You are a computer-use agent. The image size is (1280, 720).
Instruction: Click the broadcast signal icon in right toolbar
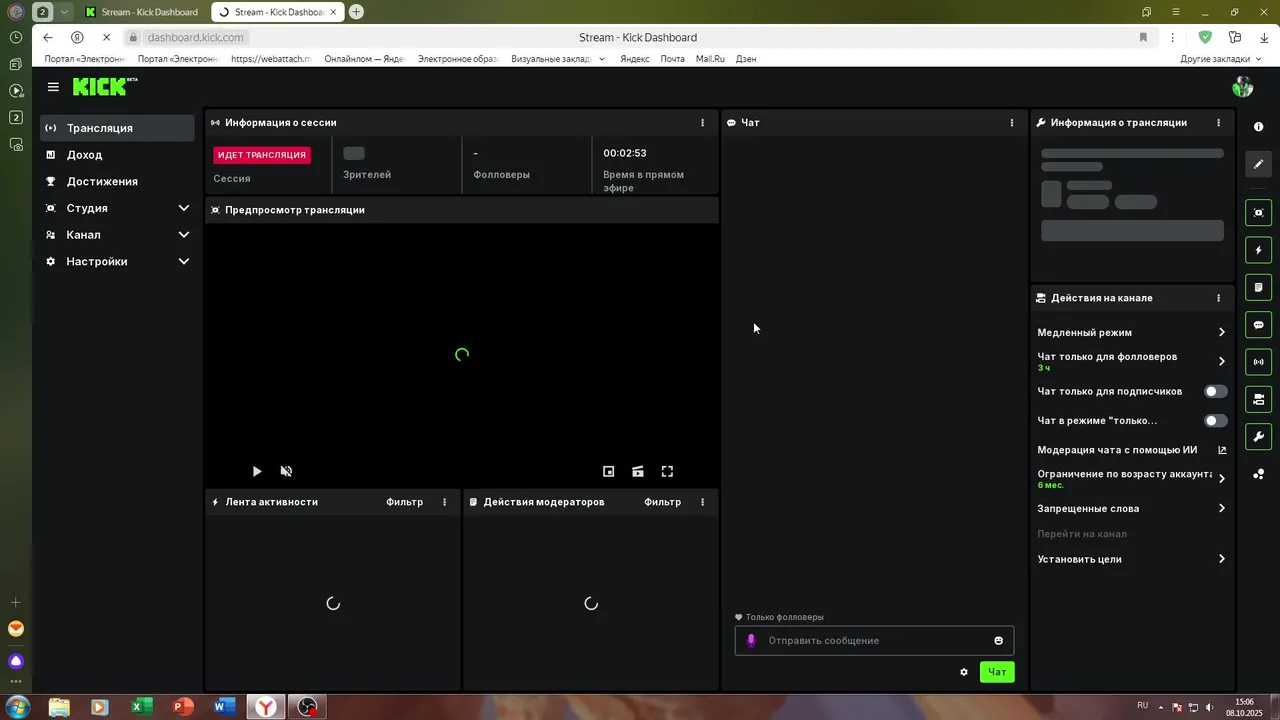tap(1259, 362)
